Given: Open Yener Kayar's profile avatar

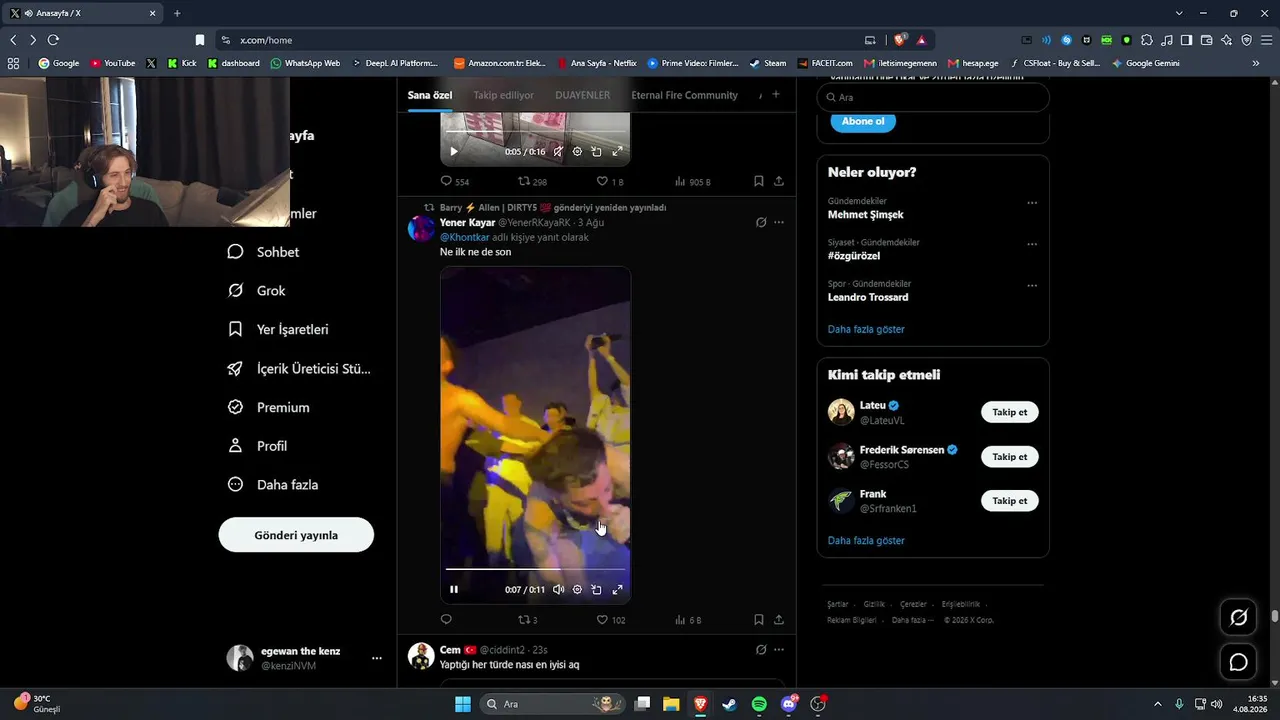Looking at the screenshot, I should (x=421, y=229).
